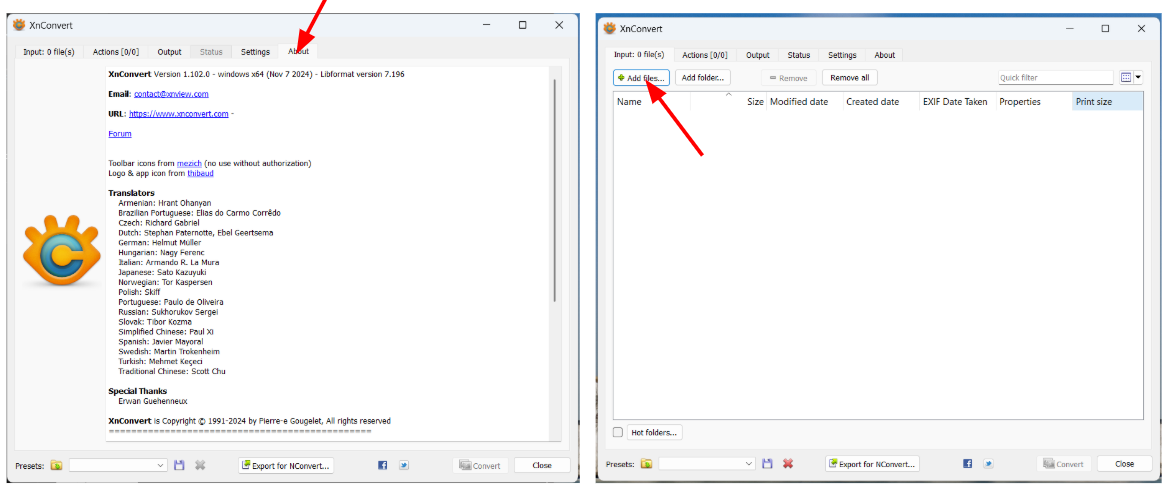Click the Print size column header

1108,101
